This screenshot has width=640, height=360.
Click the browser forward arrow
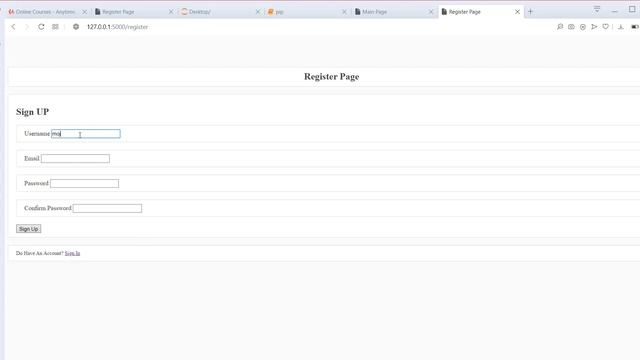(x=27, y=27)
